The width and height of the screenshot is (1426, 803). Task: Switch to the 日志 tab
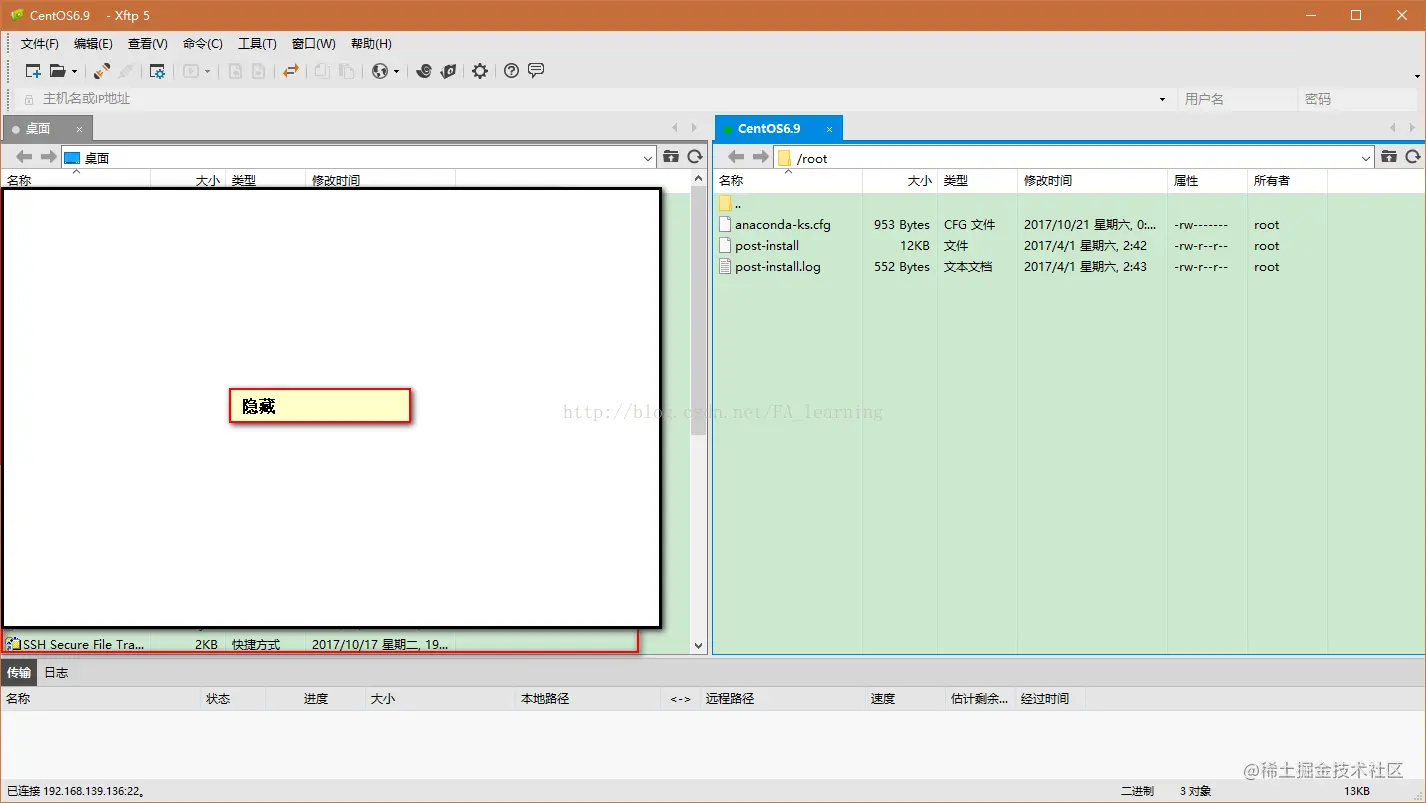pyautogui.click(x=56, y=673)
